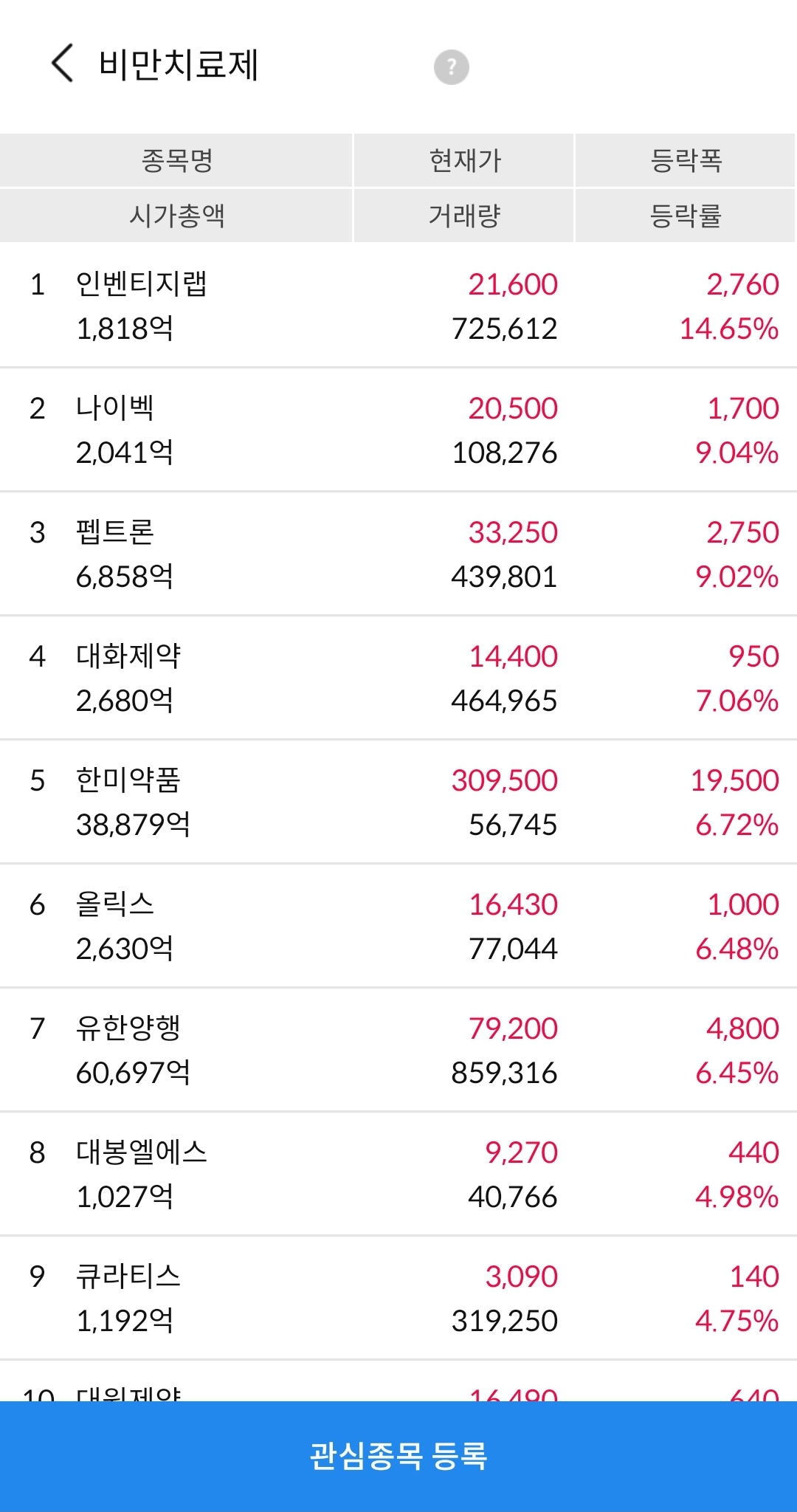
Task: Open the partially visible tenth stock row
Action: point(398,1381)
